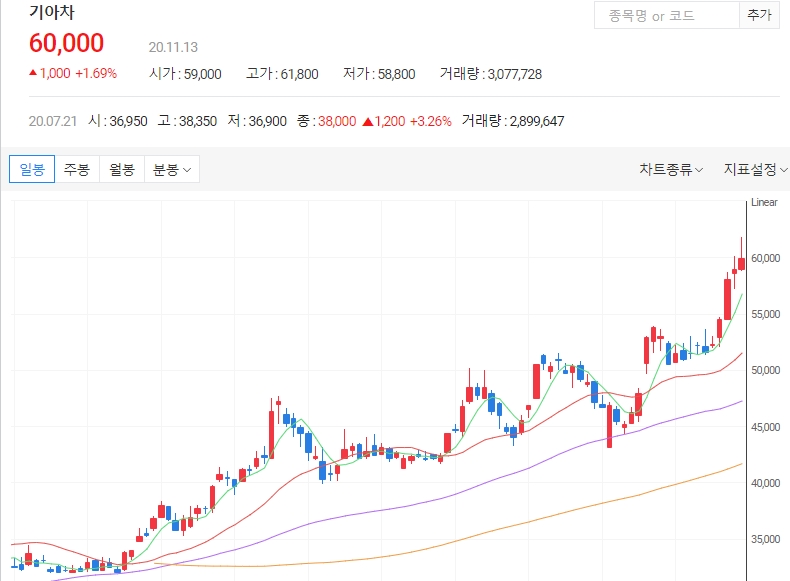The width and height of the screenshot is (790, 581).
Task: Click the 저 36,900 low value
Action: 257,121
